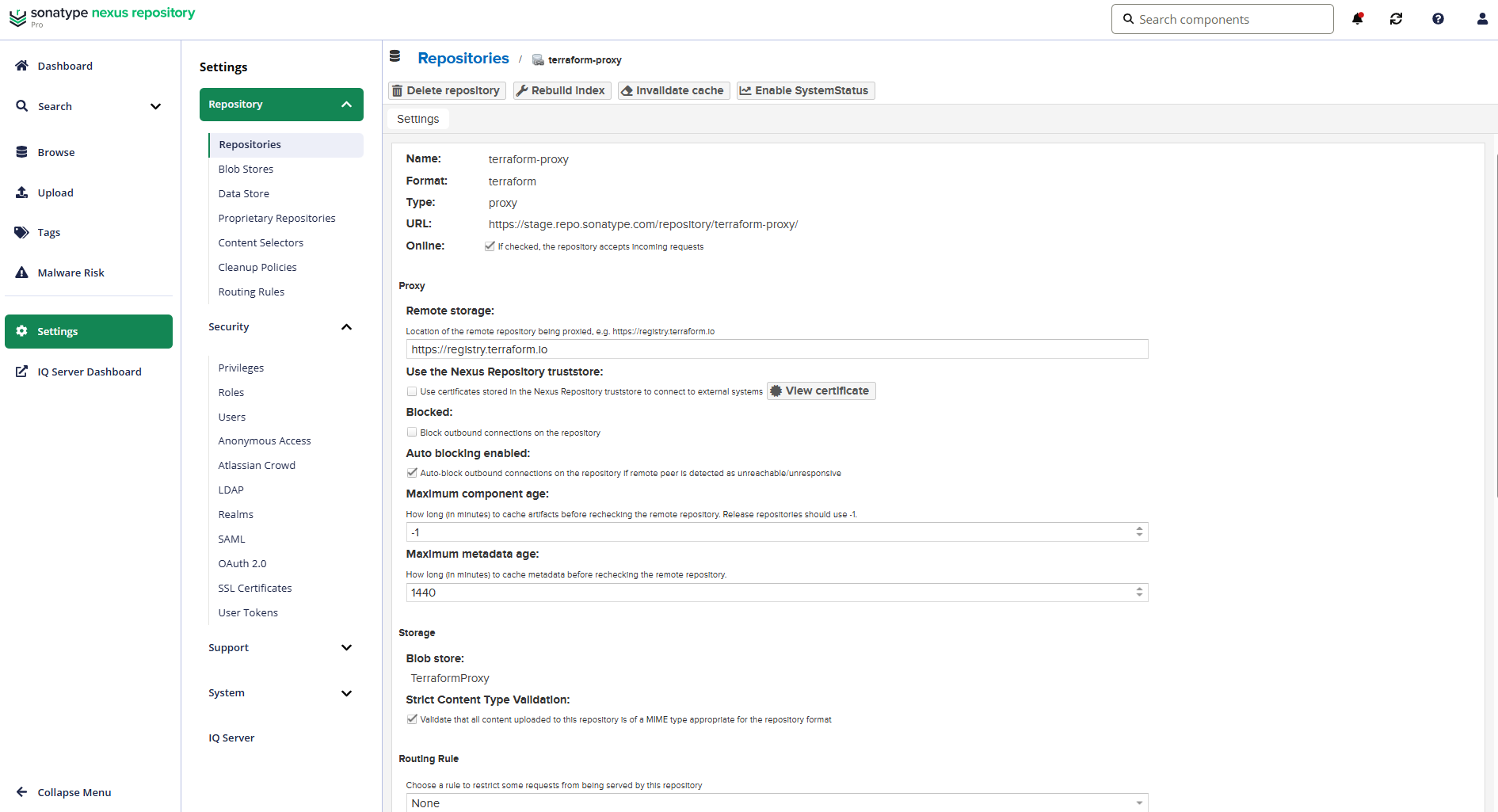This screenshot has width=1498, height=812.
Task: Click the terraform-proxy repository icon in breadcrumb
Action: (x=538, y=60)
